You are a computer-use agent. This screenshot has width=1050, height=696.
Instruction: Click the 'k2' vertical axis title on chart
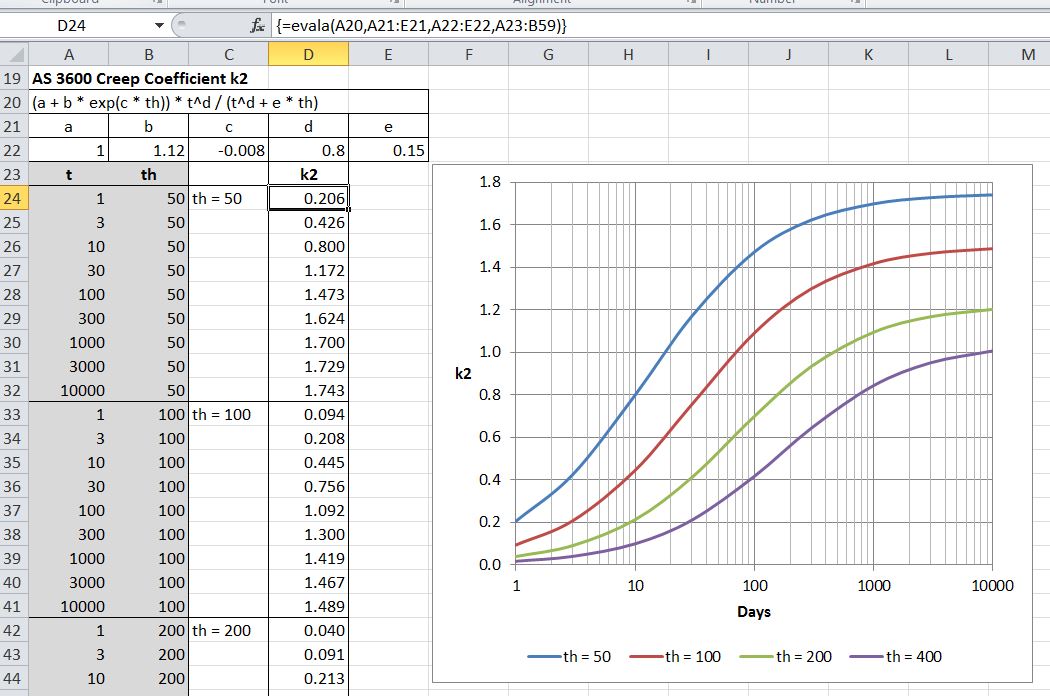461,374
